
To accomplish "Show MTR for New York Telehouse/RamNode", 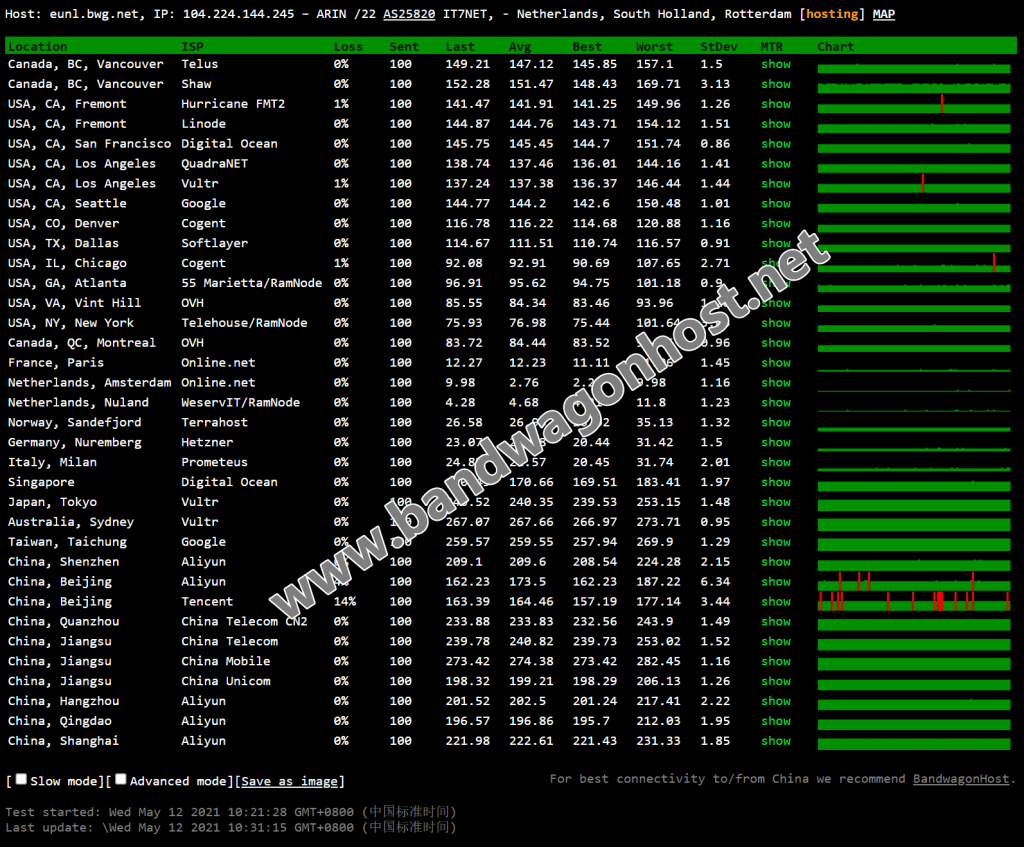I will (776, 323).
